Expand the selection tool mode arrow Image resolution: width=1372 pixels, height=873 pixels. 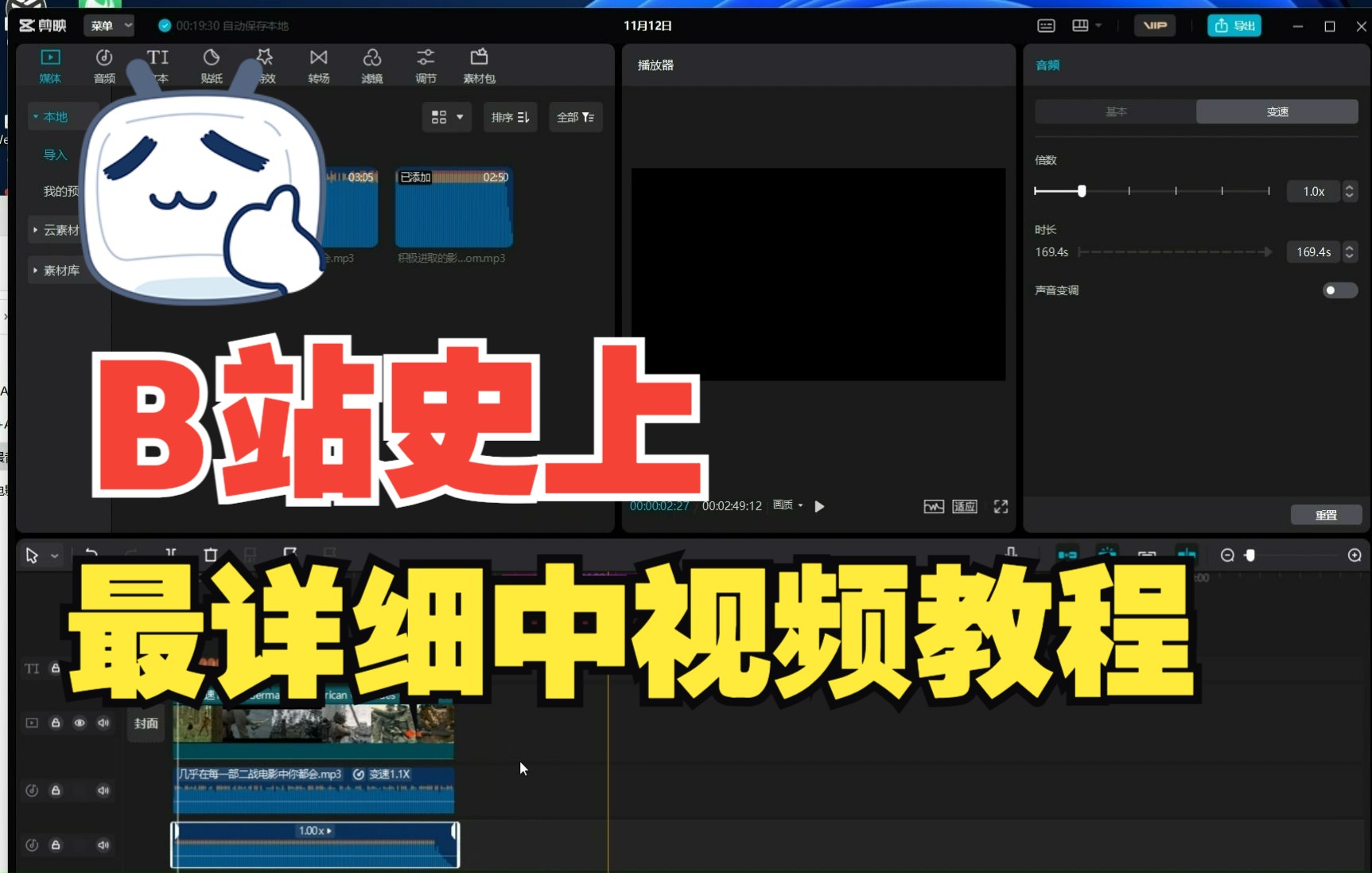click(55, 556)
